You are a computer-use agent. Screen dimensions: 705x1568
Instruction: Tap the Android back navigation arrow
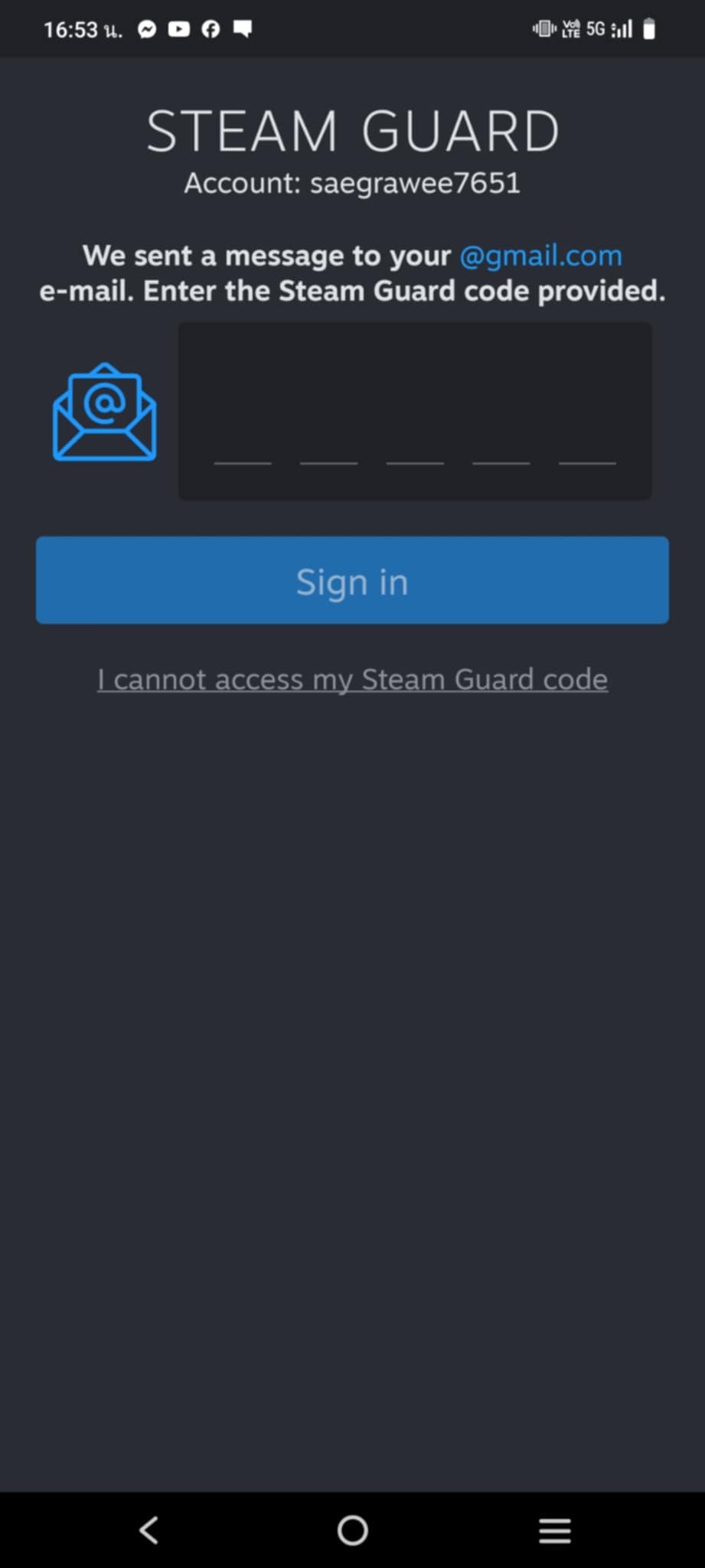click(149, 1530)
